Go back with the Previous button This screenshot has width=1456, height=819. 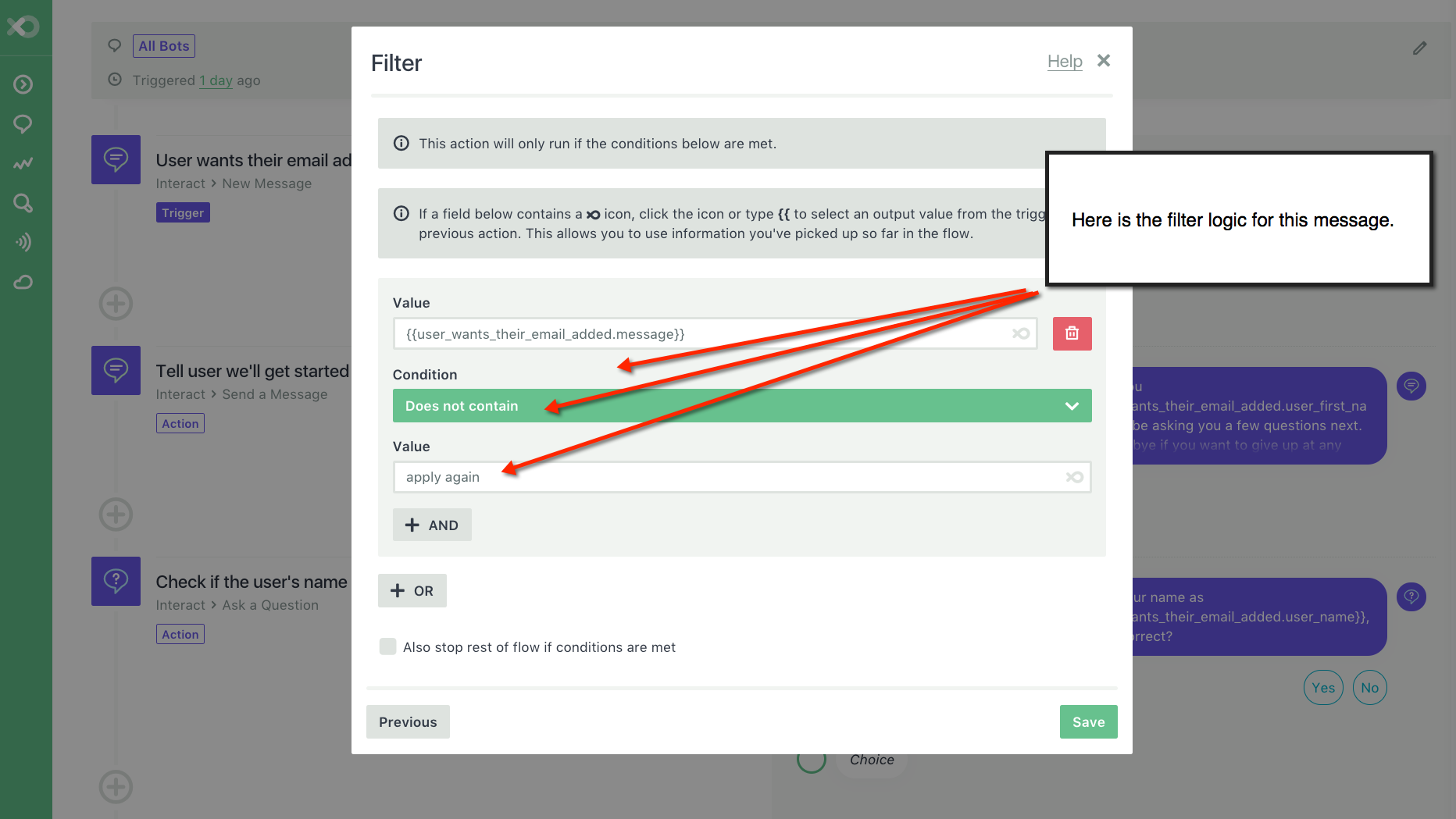408,722
